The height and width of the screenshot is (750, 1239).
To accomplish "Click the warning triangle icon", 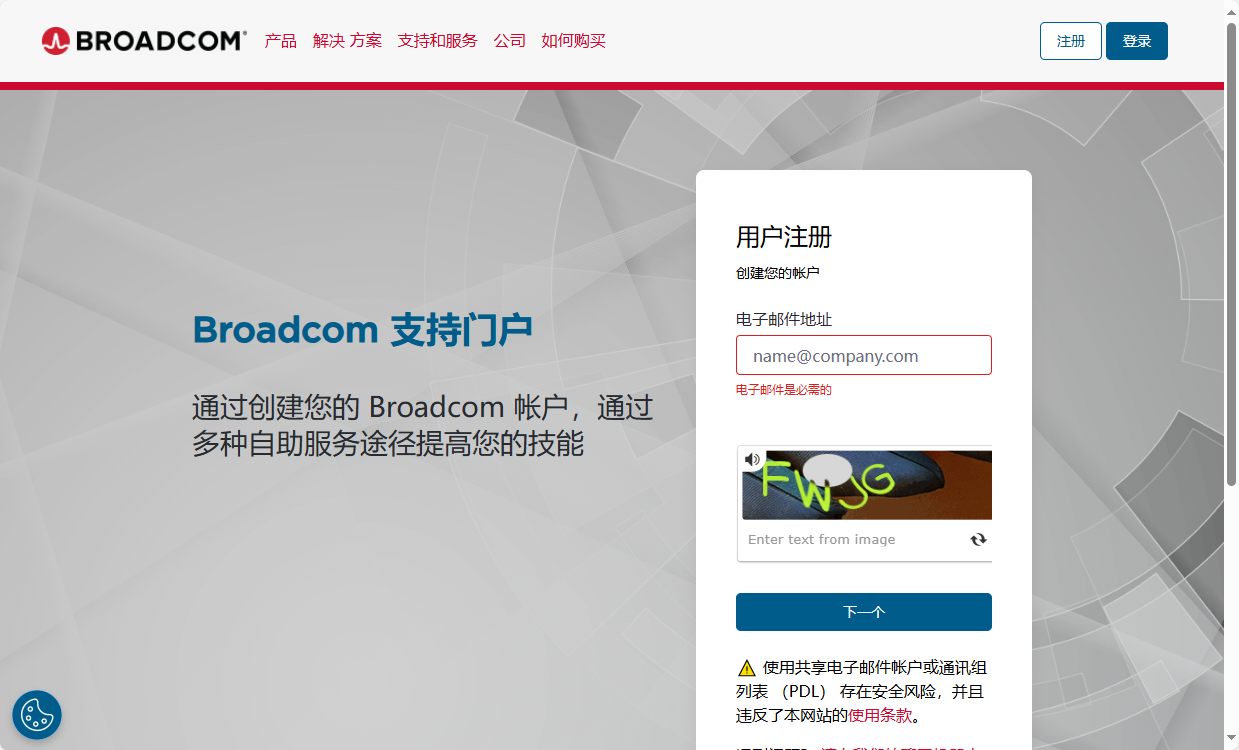I will pos(746,668).
